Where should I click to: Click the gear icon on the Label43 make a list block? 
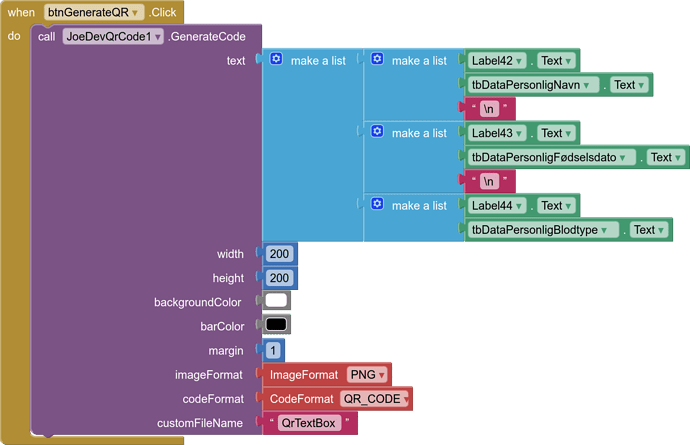pyautogui.click(x=378, y=132)
